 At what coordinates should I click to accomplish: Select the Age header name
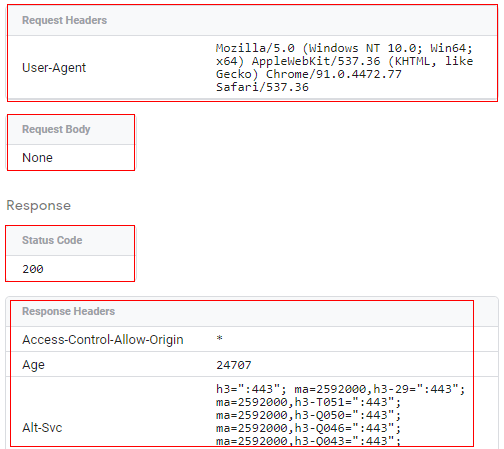coord(33,365)
